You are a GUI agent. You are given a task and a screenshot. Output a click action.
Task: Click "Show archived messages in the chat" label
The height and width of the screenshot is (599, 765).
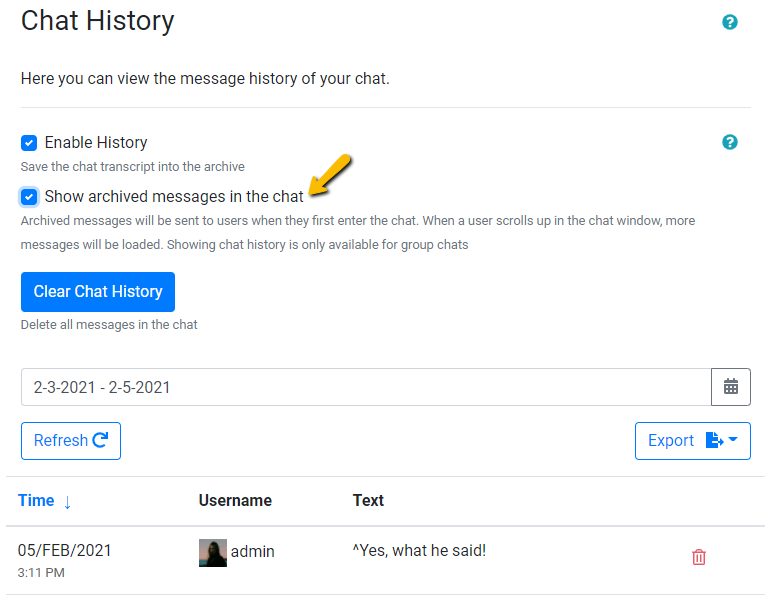pyautogui.click(x=174, y=196)
